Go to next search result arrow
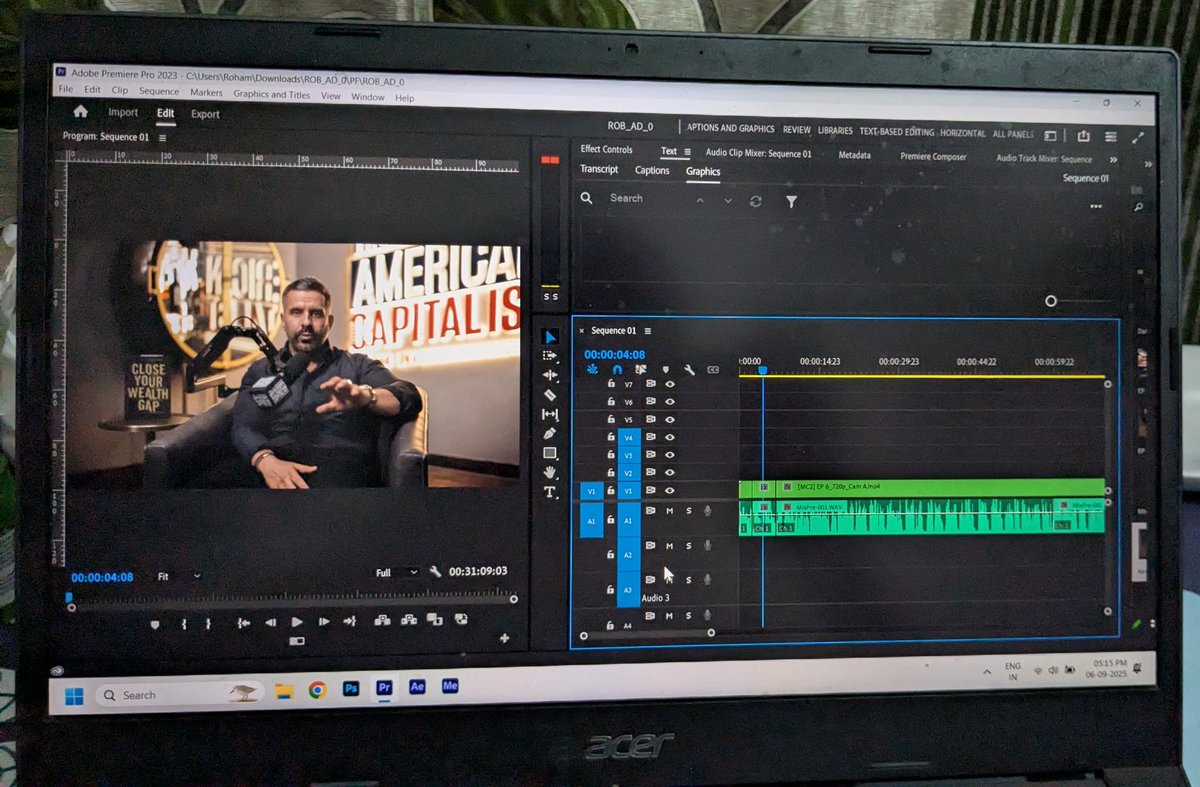The width and height of the screenshot is (1200, 787). [728, 201]
